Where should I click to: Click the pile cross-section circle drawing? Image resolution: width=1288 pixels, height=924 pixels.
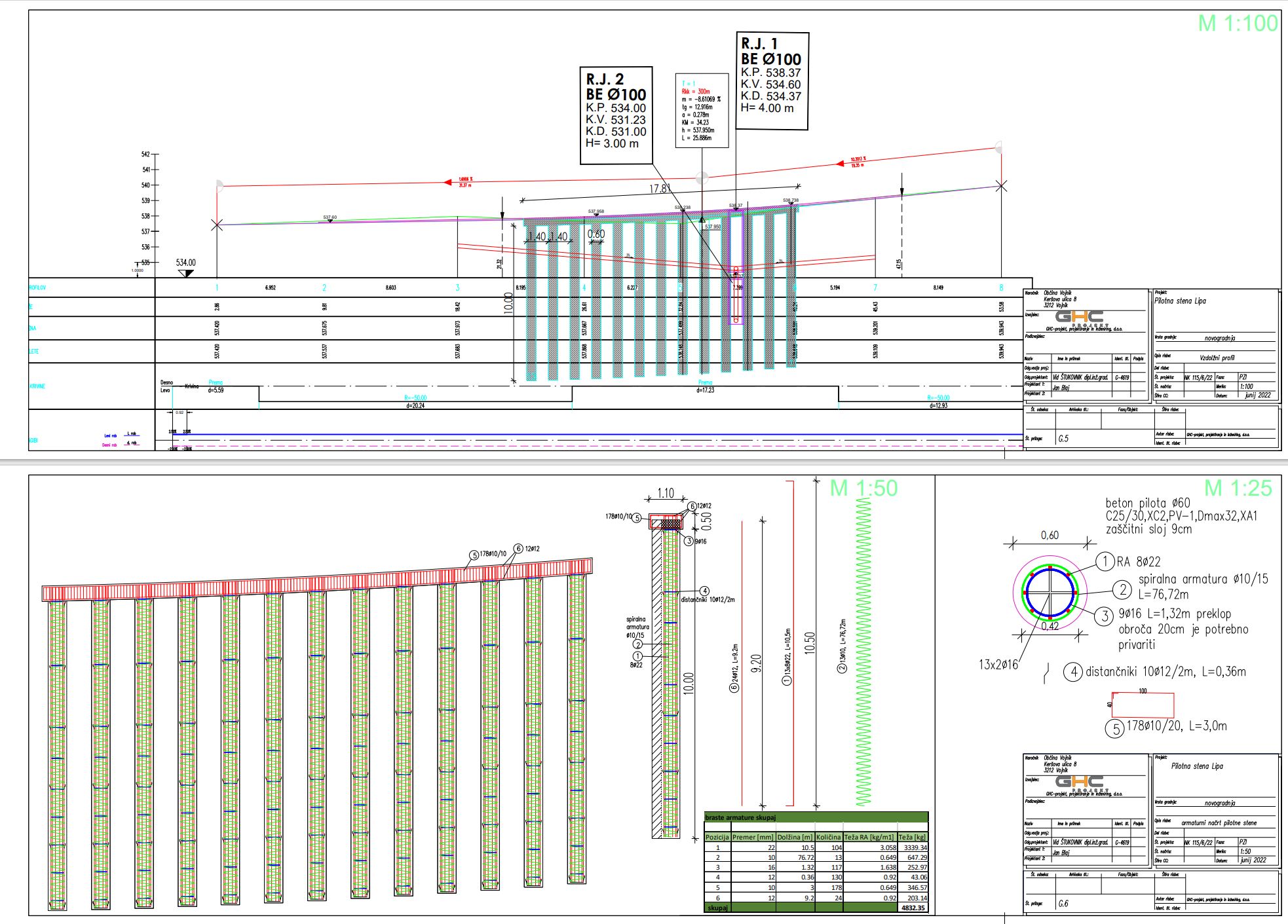[1050, 591]
